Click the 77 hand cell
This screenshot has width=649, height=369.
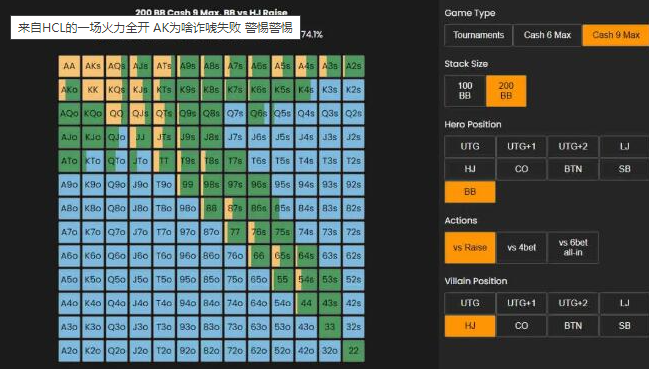(x=235, y=232)
